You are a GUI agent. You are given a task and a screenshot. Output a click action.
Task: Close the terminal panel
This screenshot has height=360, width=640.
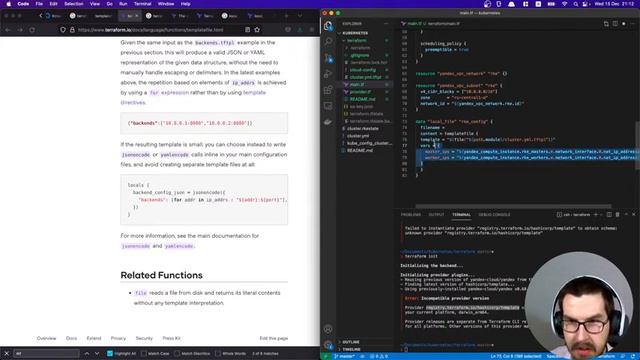click(633, 214)
